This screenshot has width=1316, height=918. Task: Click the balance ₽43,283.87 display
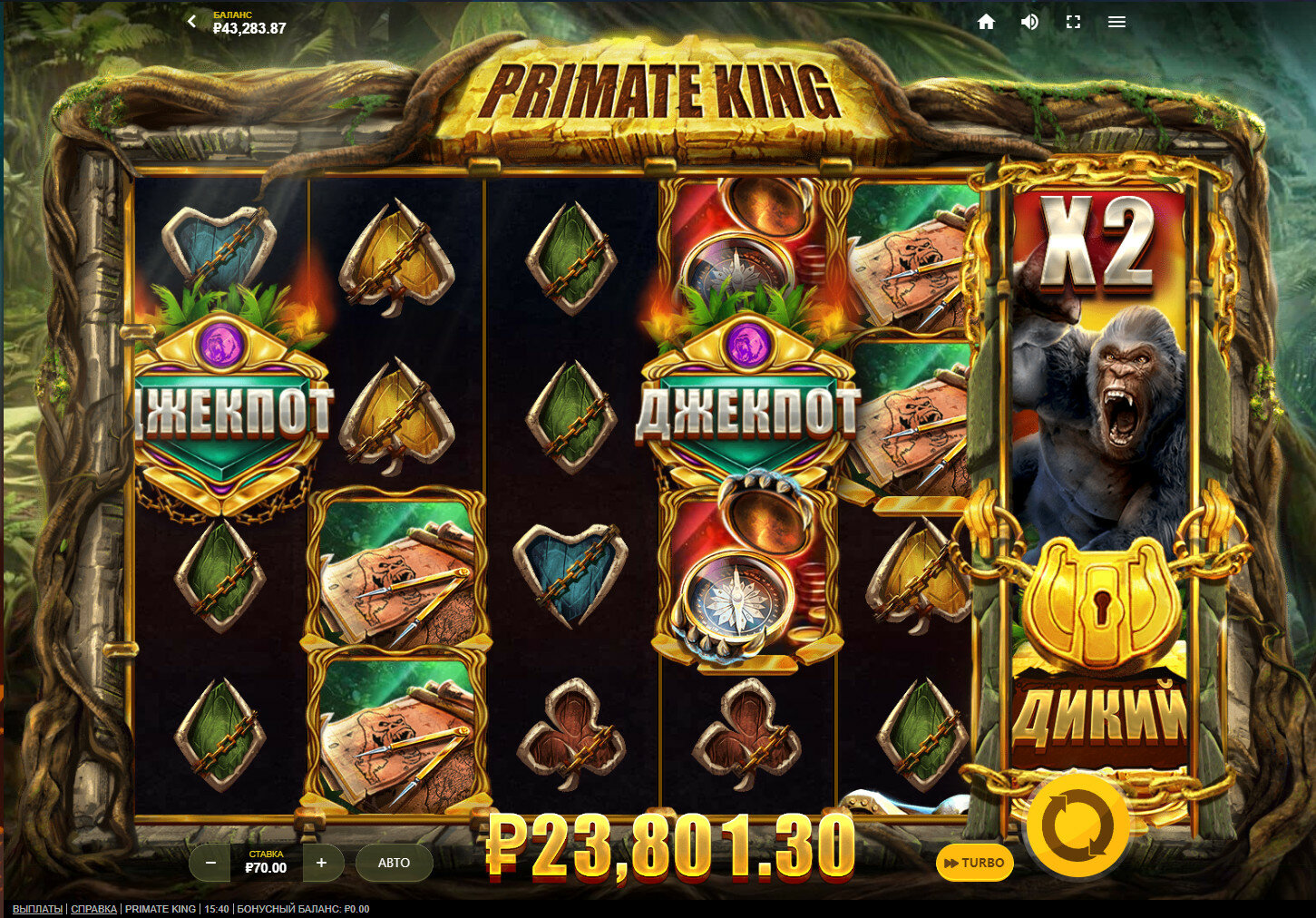249,28
